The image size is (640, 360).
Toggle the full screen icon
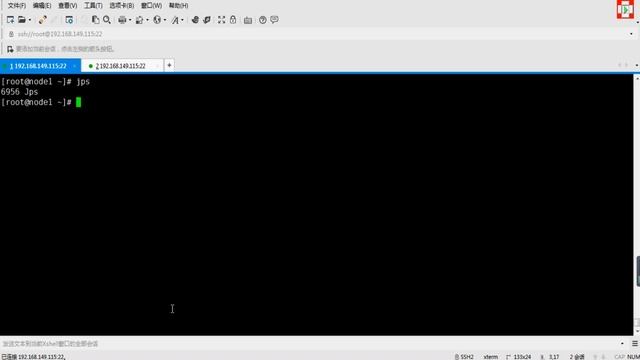tap(221, 20)
